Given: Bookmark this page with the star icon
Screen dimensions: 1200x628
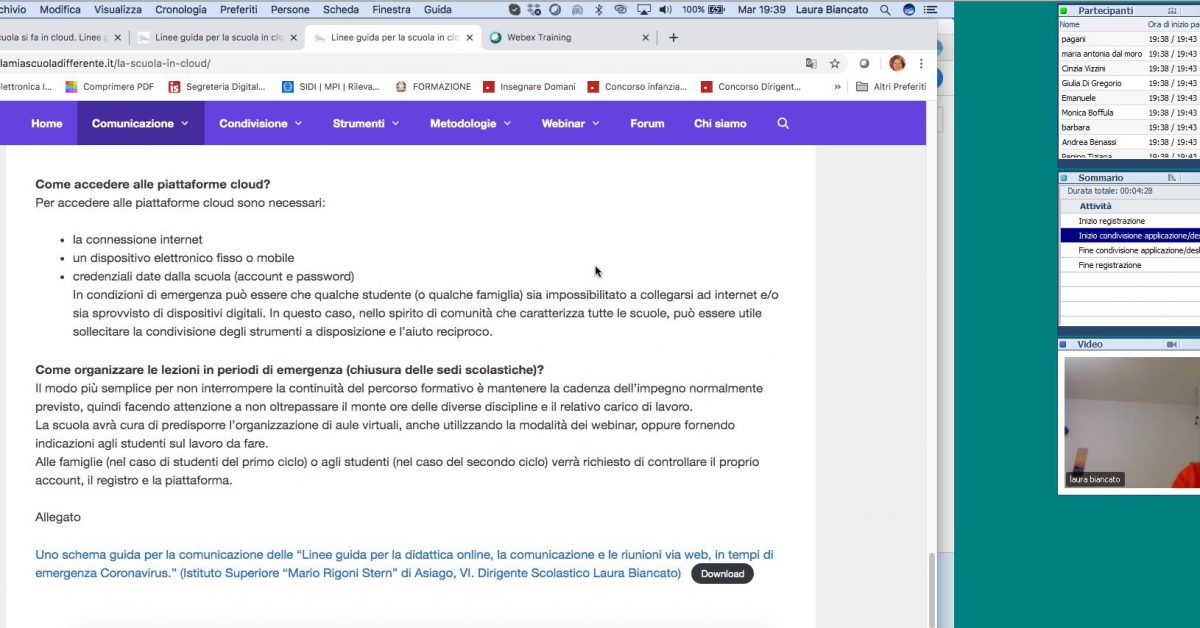Looking at the screenshot, I should point(835,63).
